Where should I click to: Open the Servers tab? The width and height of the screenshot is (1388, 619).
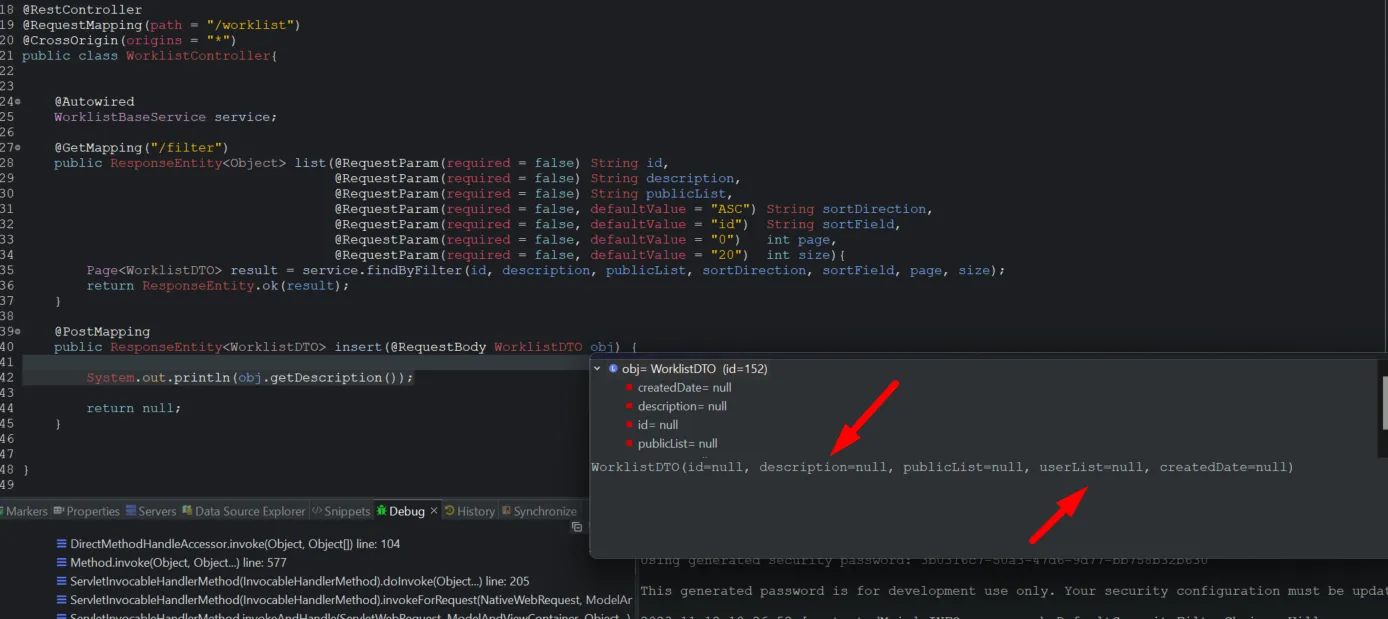(151, 511)
